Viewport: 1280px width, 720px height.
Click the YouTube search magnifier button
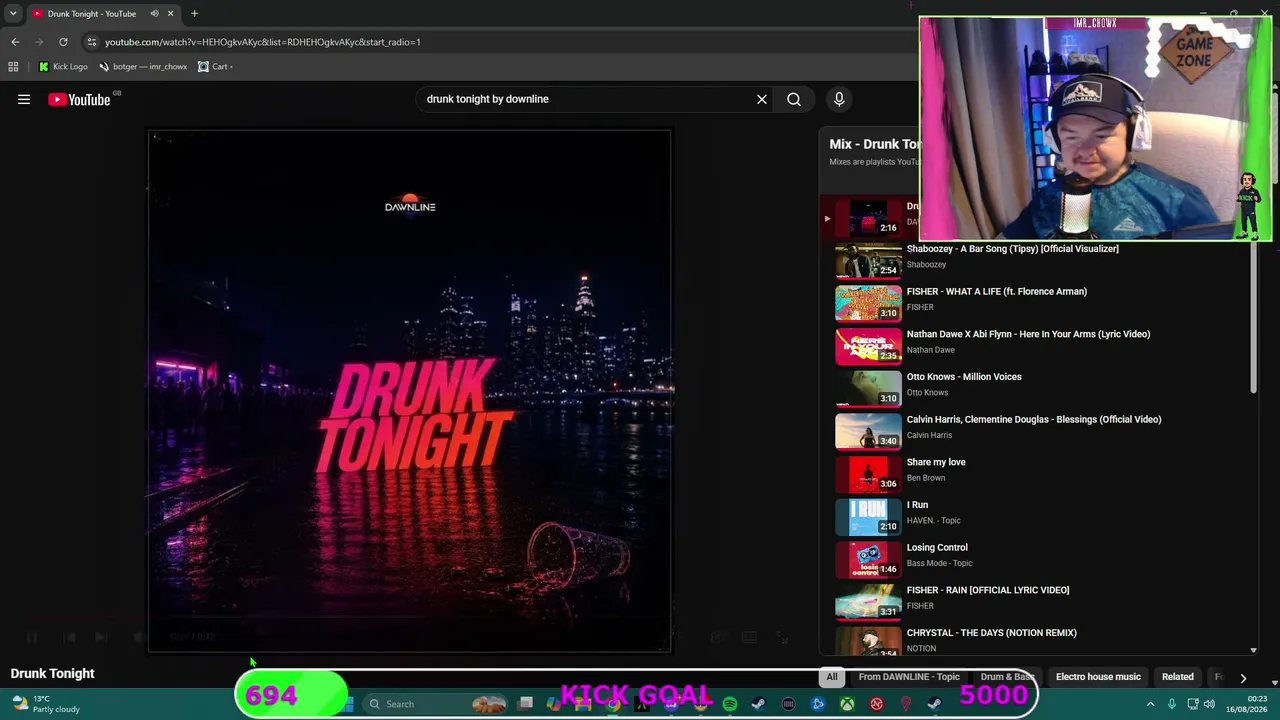794,99
